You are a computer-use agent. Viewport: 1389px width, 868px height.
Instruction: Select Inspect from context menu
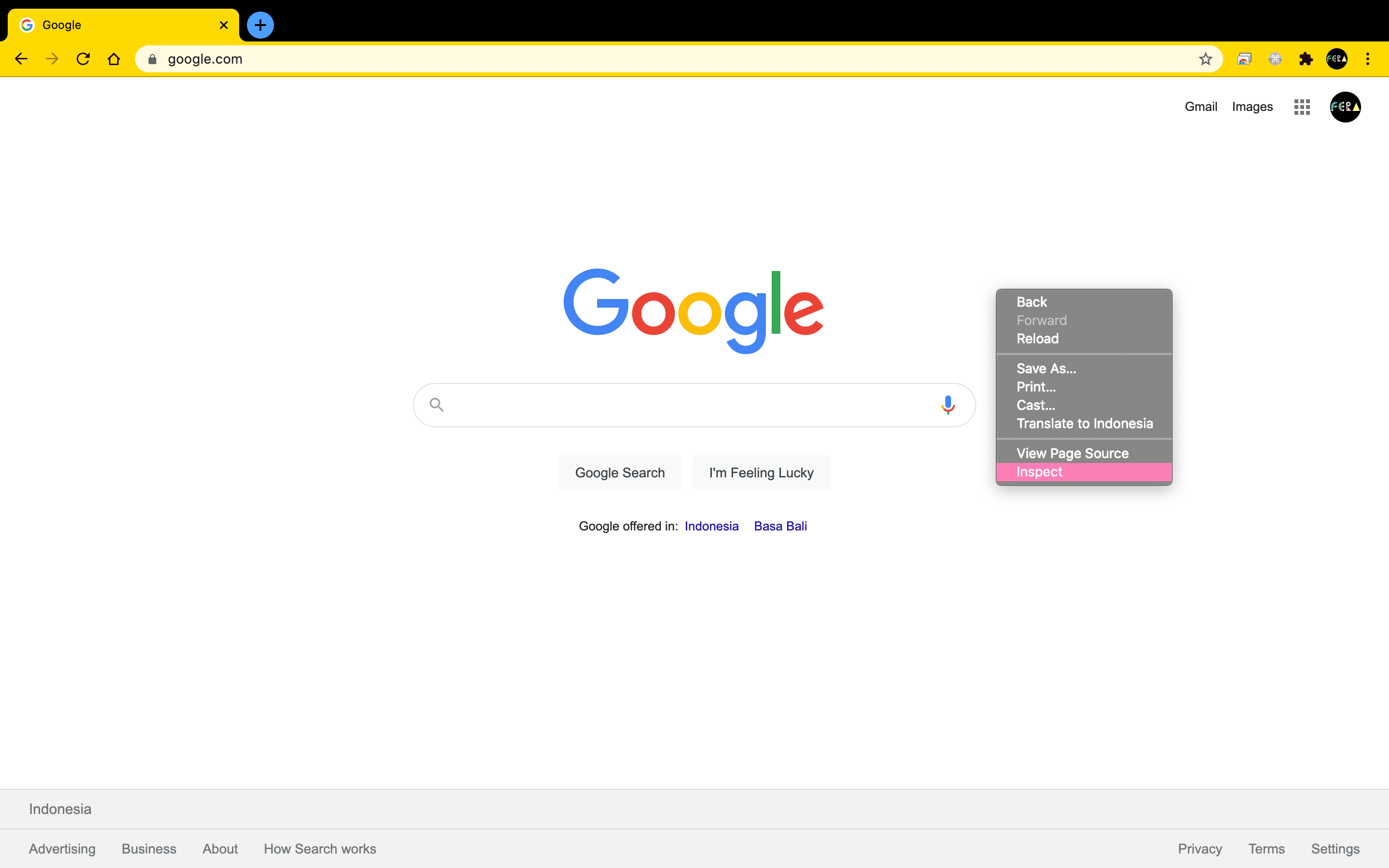(x=1039, y=472)
